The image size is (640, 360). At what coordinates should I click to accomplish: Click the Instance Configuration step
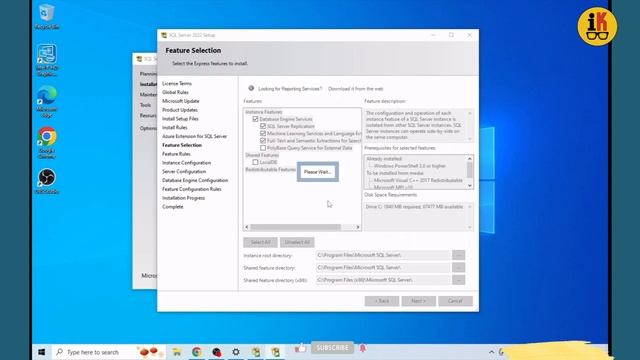point(187,162)
